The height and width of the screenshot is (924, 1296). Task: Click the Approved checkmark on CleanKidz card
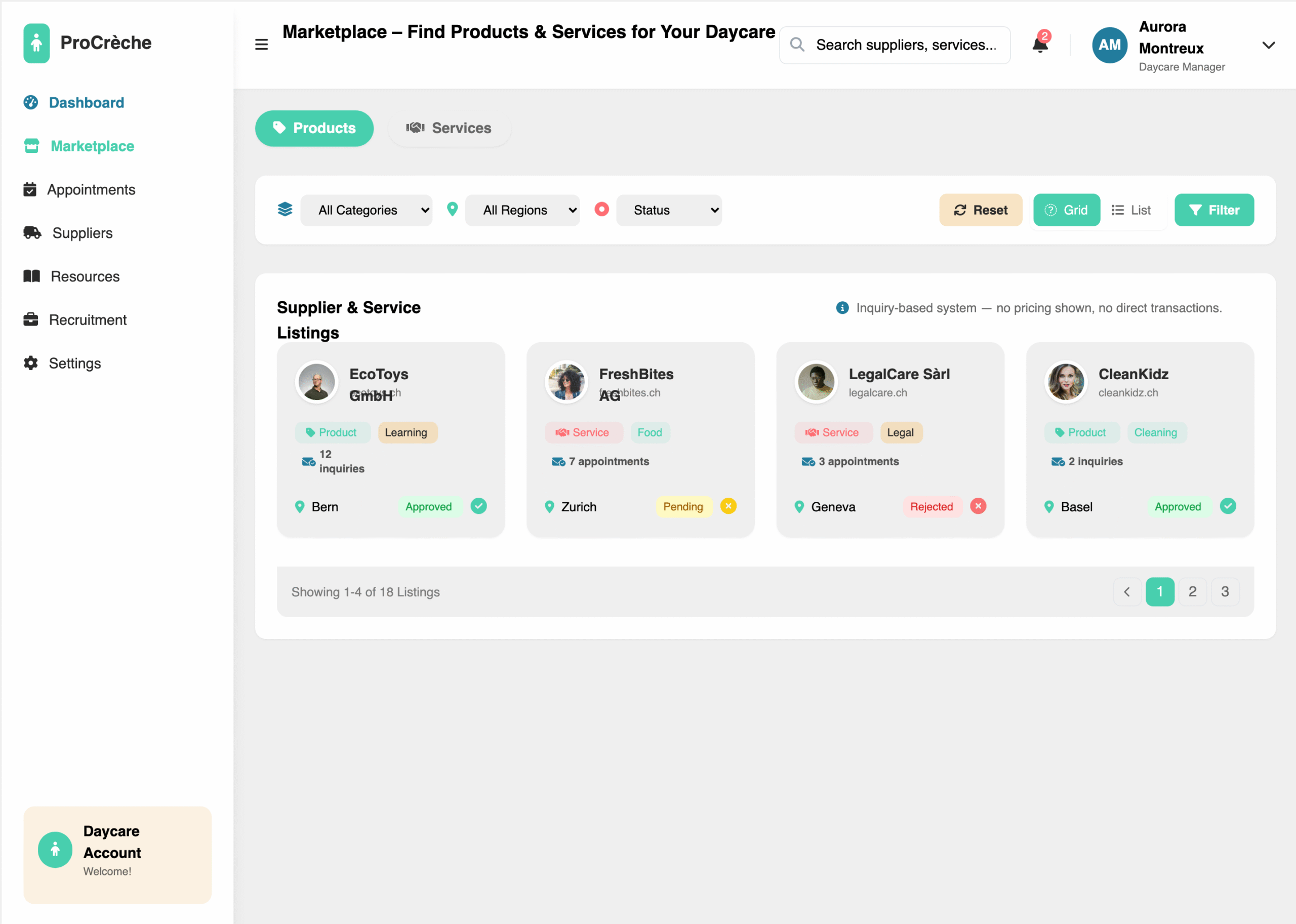pyautogui.click(x=1228, y=506)
